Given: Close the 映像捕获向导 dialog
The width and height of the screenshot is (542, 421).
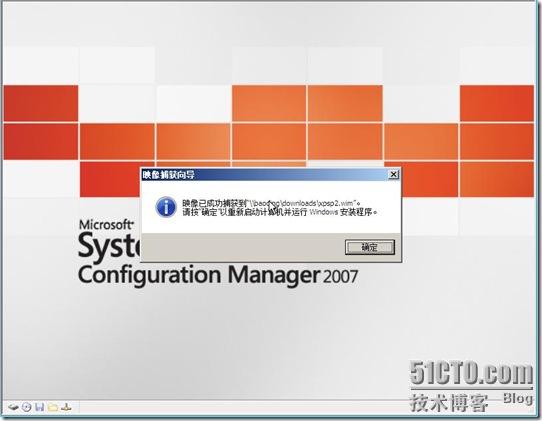Looking at the screenshot, I should (x=393, y=175).
